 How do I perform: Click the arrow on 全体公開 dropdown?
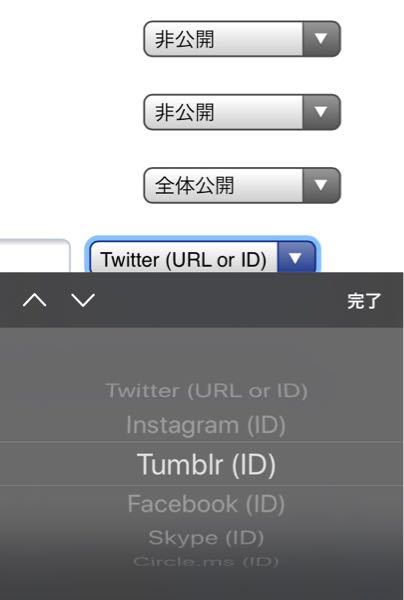321,185
